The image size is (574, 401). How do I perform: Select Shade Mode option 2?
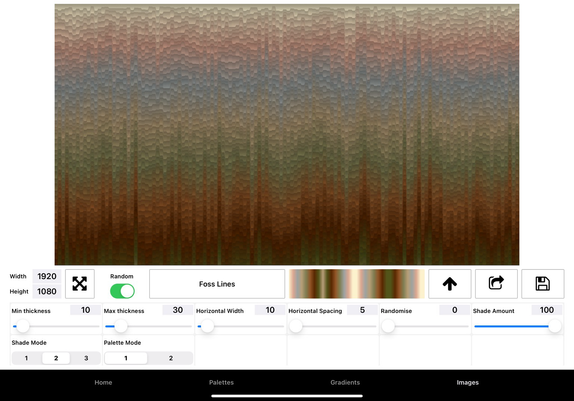click(x=56, y=358)
